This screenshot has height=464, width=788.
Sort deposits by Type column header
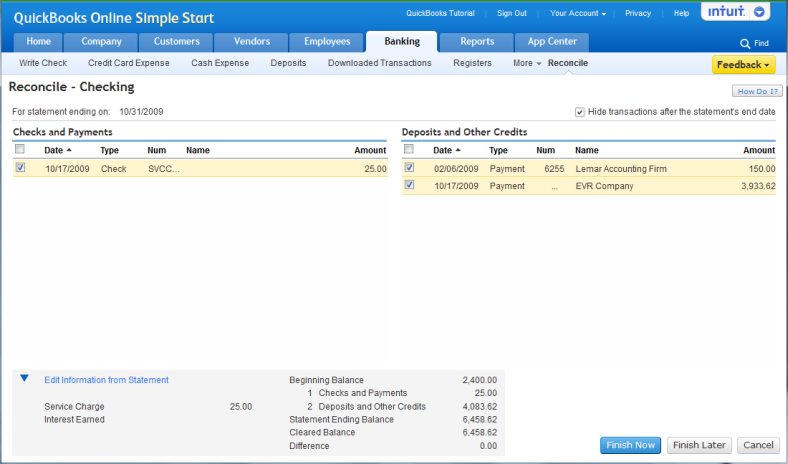[498, 150]
